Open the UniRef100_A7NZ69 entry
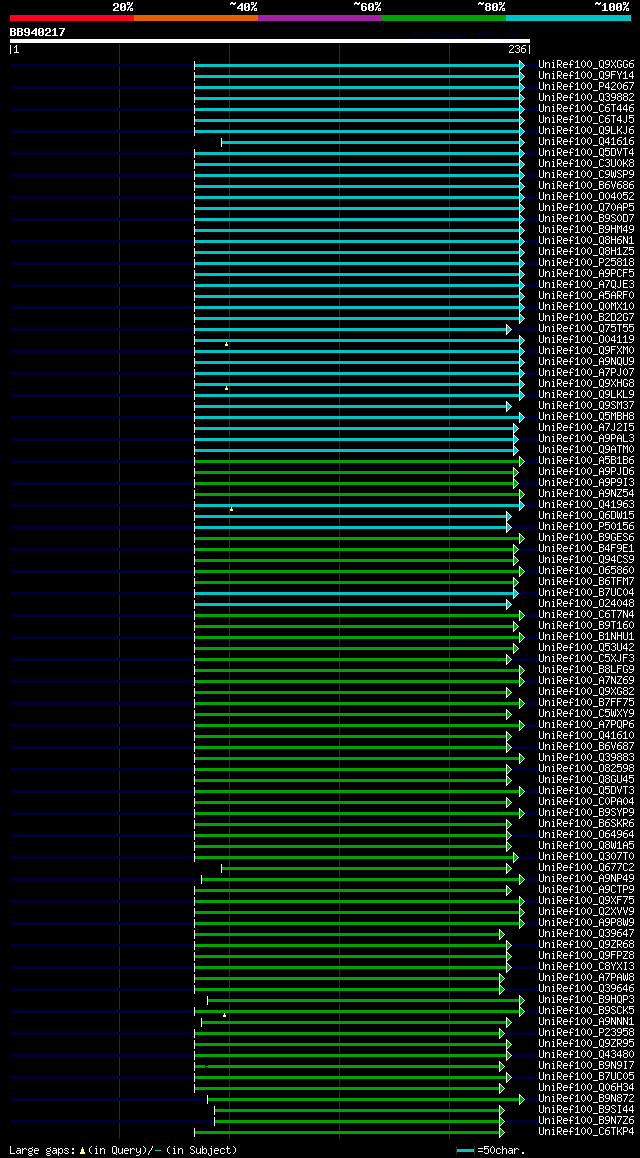Viewport: 640px width, 1158px height. click(586, 682)
